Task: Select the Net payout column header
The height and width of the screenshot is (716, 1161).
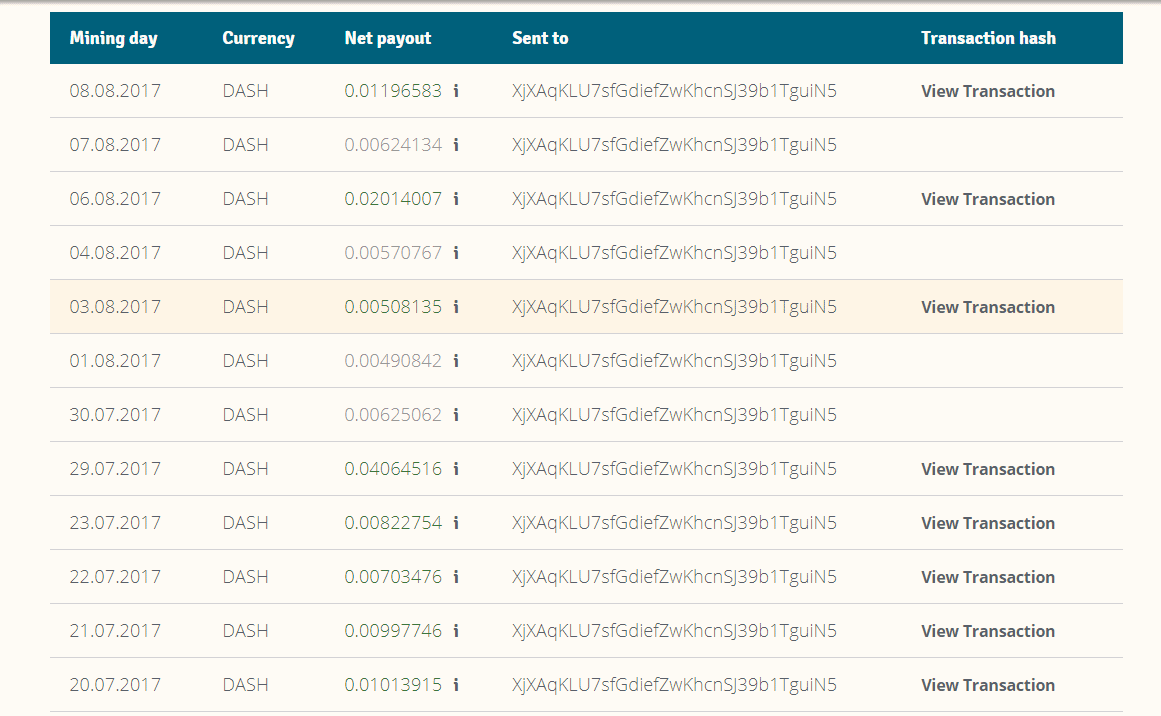Action: coord(388,39)
